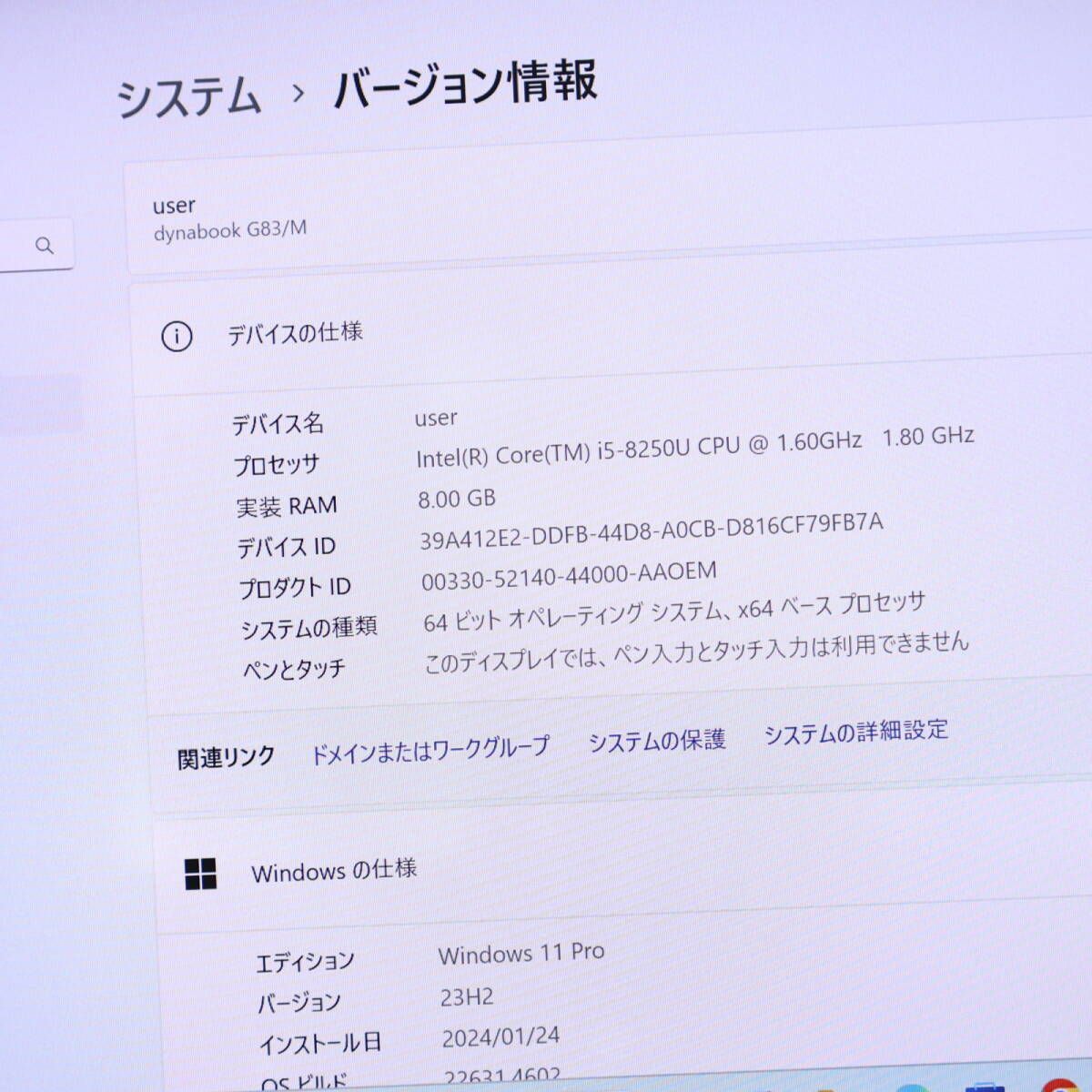Click the プロセッサ label
Viewport: 1092px width, 1092px height.
[277, 465]
